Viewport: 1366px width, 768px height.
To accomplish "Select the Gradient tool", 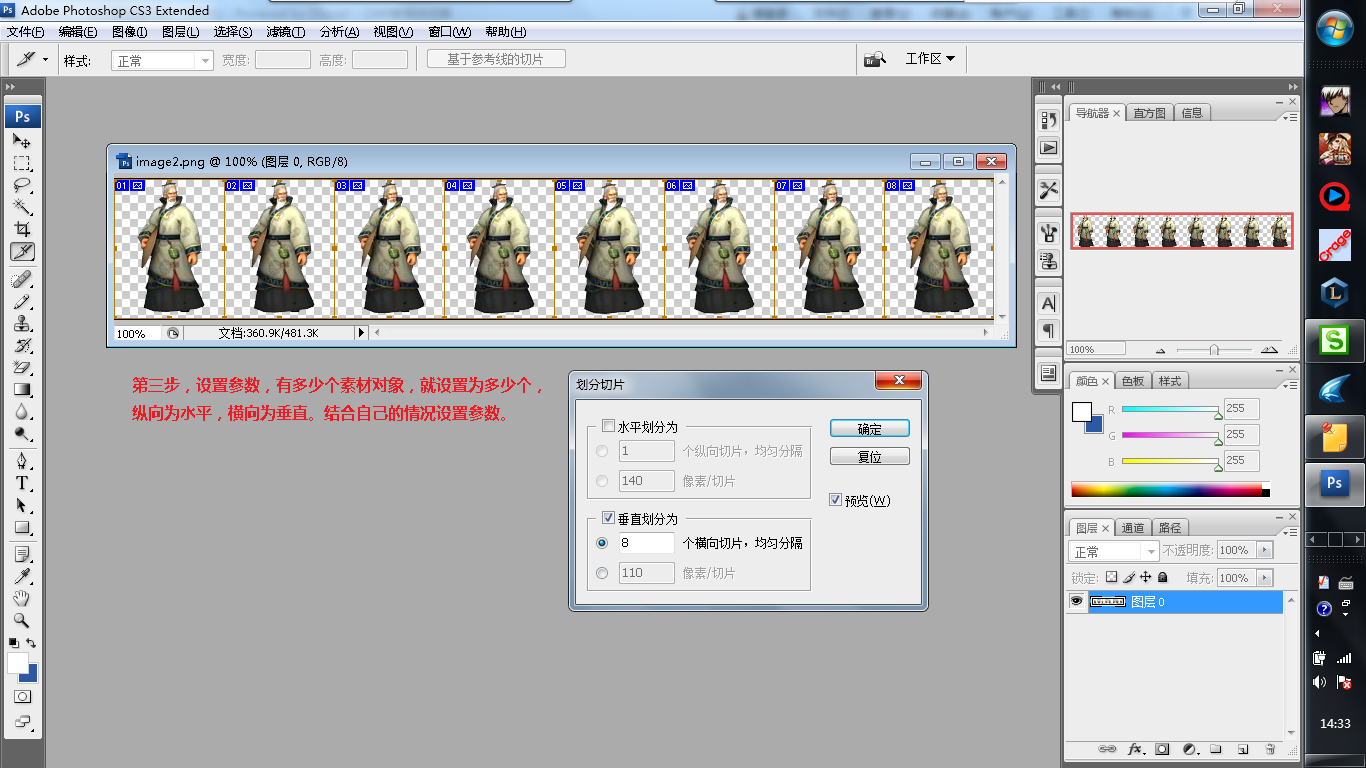I will coord(22,390).
